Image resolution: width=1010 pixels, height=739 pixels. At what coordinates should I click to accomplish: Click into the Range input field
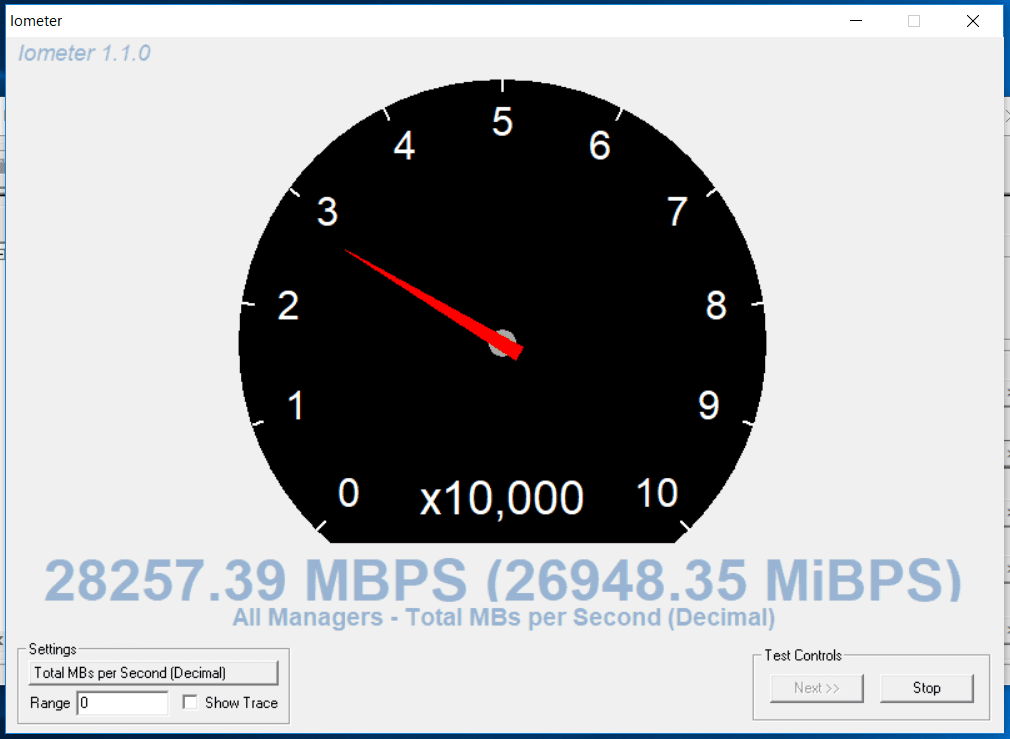point(122,703)
